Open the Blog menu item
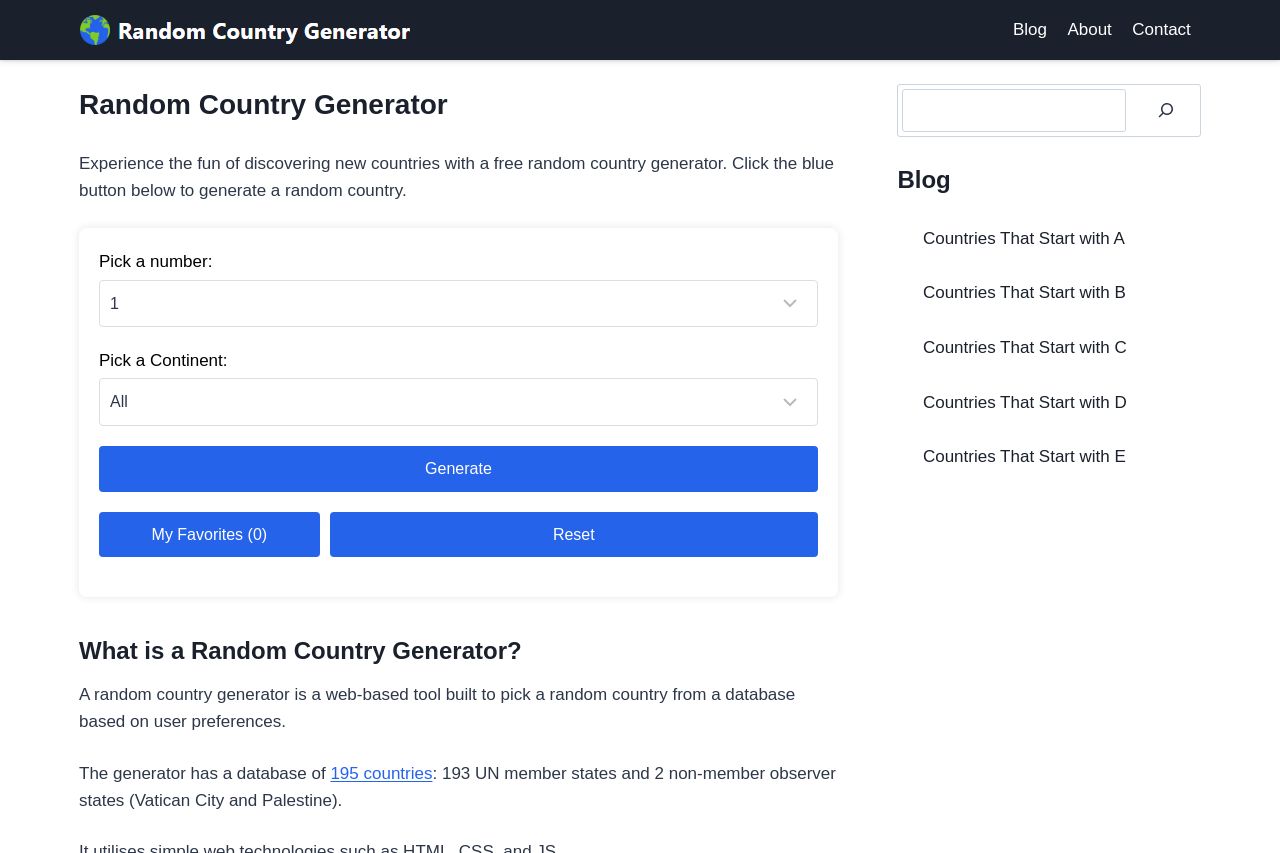Image resolution: width=1280 pixels, height=853 pixels. 1029,30
